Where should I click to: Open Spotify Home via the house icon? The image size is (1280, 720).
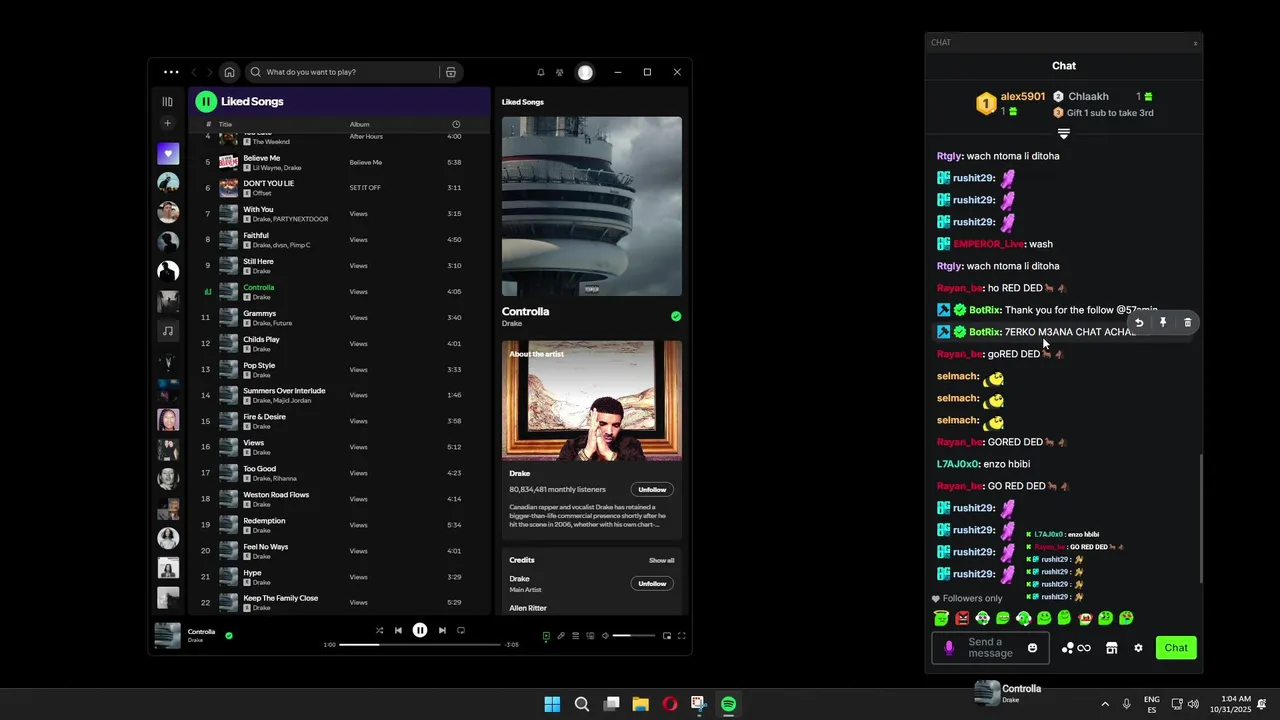pyautogui.click(x=229, y=72)
